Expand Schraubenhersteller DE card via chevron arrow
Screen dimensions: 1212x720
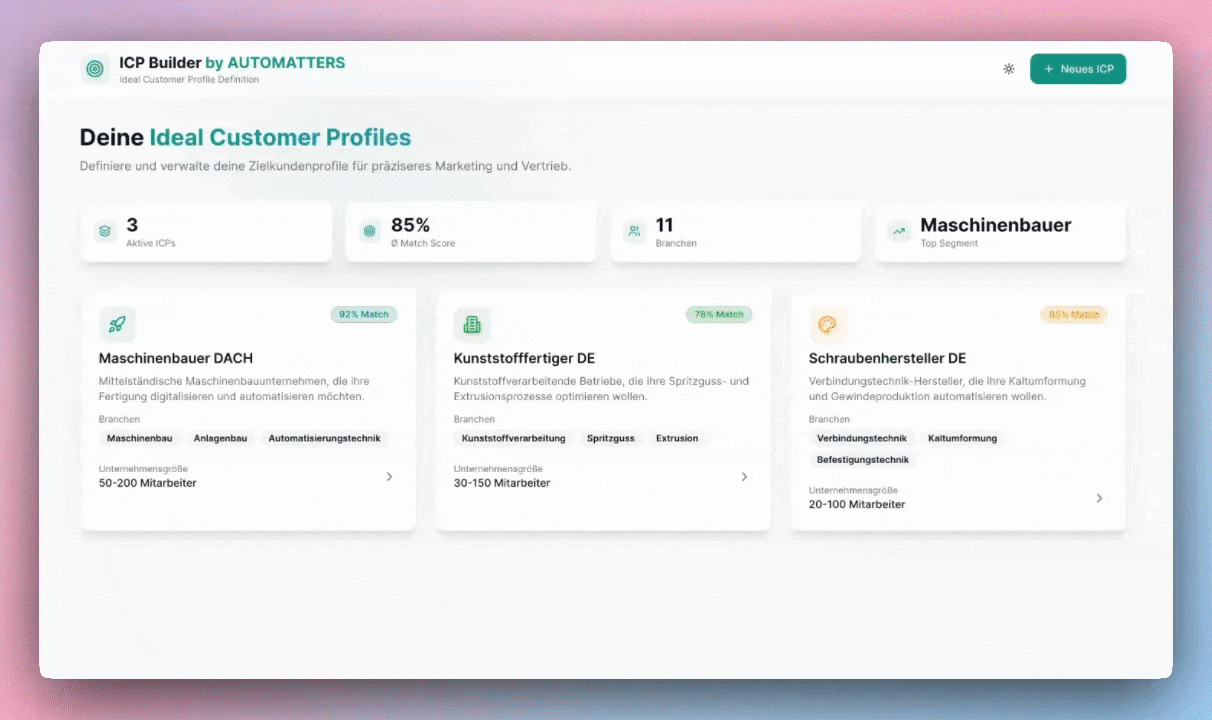[x=1099, y=498]
